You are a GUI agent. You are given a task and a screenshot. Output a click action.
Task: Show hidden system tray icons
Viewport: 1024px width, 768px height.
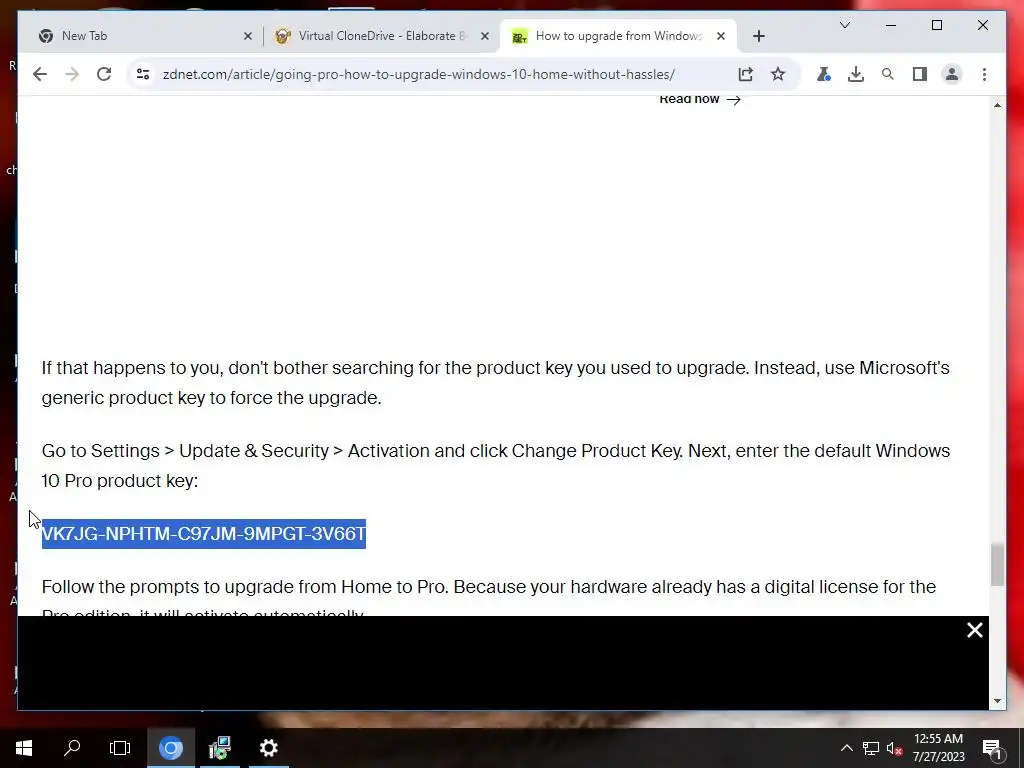click(846, 748)
